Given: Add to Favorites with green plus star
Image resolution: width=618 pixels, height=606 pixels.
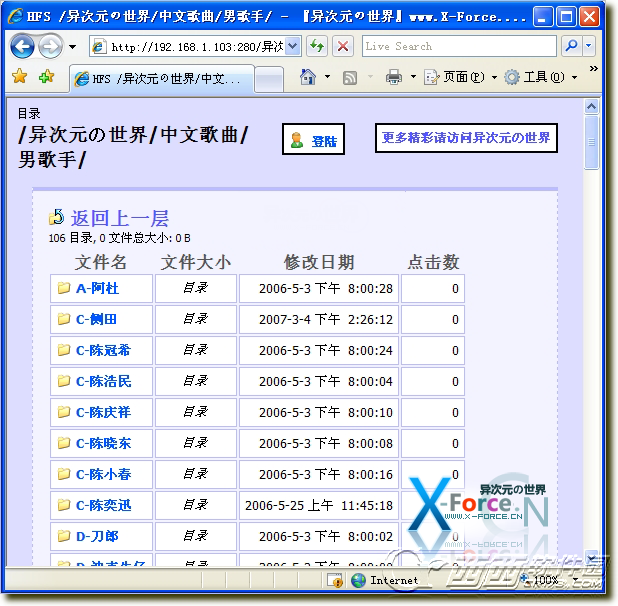Looking at the screenshot, I should (47, 76).
